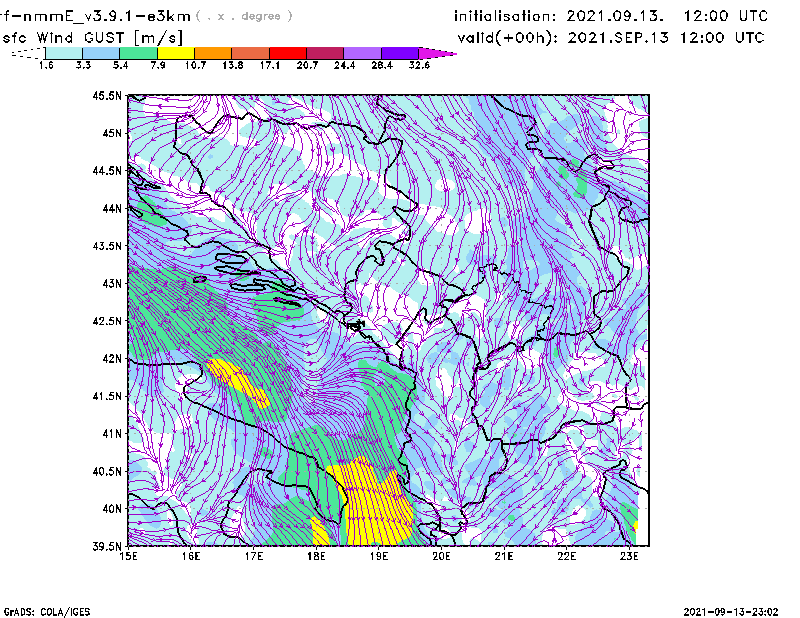The image size is (800, 618).
Task: Click the 15E longitude label
Action: pyautogui.click(x=128, y=556)
